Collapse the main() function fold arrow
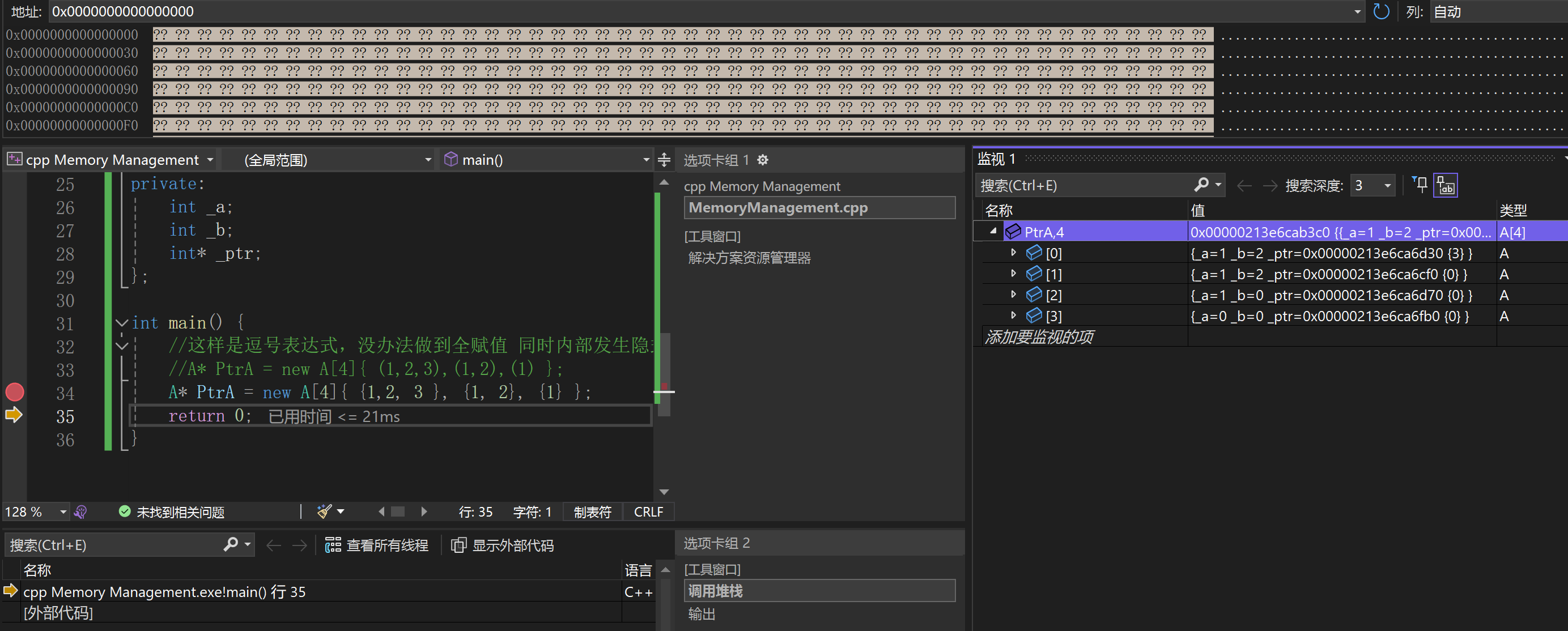Viewport: 1568px width, 631px height. pos(122,322)
